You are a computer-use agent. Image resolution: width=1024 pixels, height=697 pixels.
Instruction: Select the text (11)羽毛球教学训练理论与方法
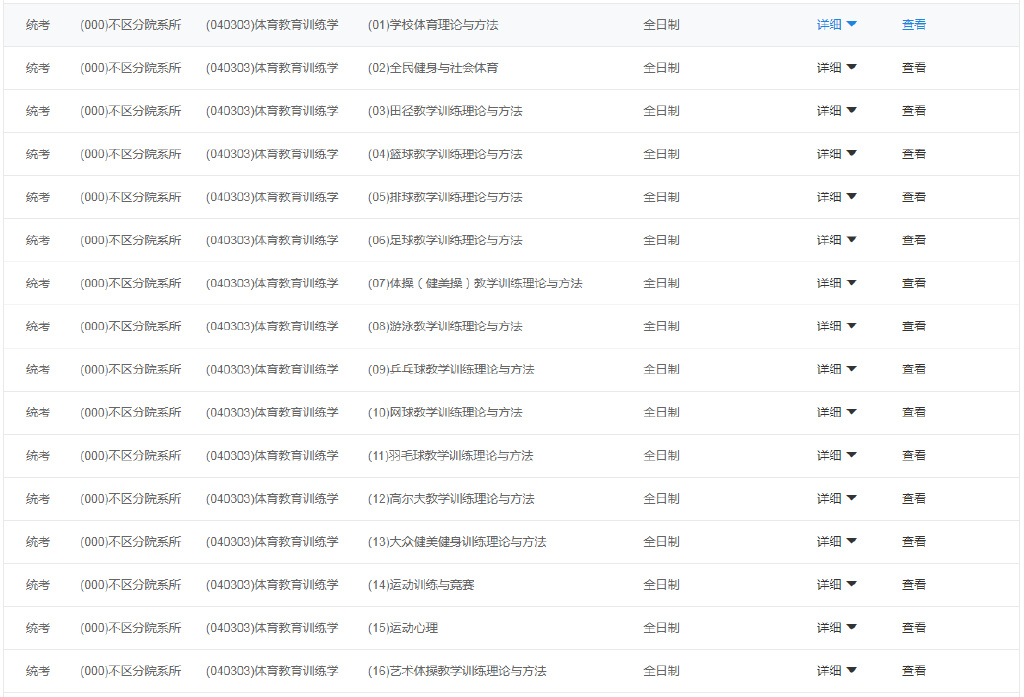pyautogui.click(x=451, y=456)
